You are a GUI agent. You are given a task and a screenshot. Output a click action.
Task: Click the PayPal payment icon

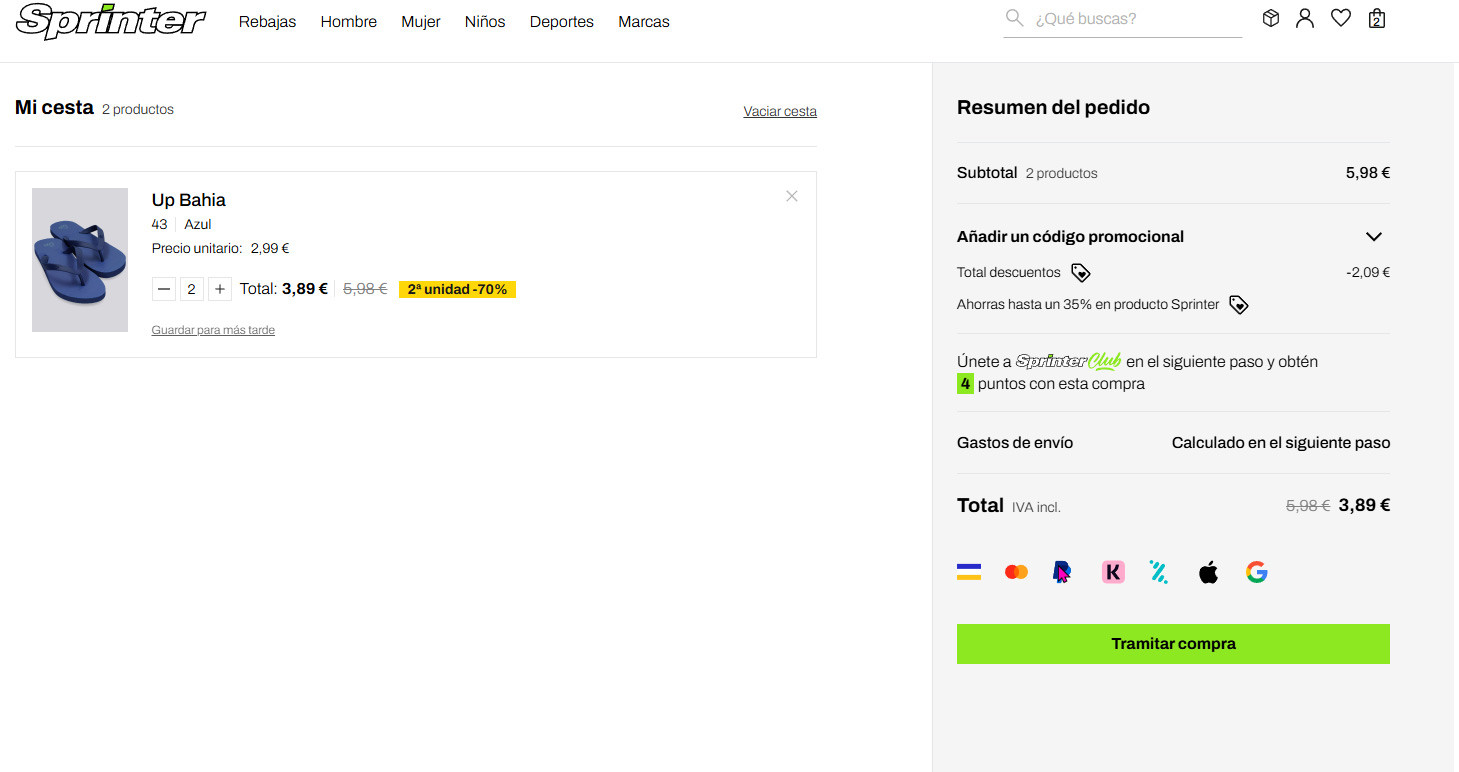tap(1062, 572)
